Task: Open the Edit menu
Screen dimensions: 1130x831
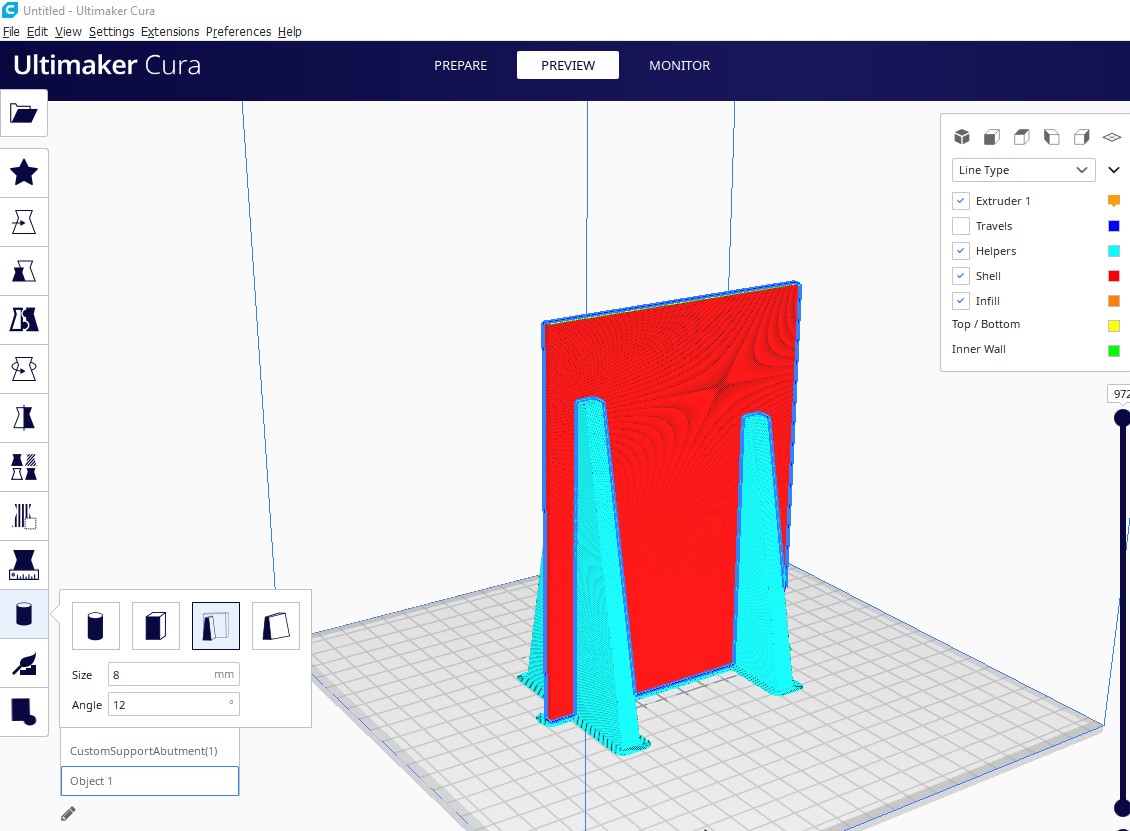Action: [x=37, y=32]
